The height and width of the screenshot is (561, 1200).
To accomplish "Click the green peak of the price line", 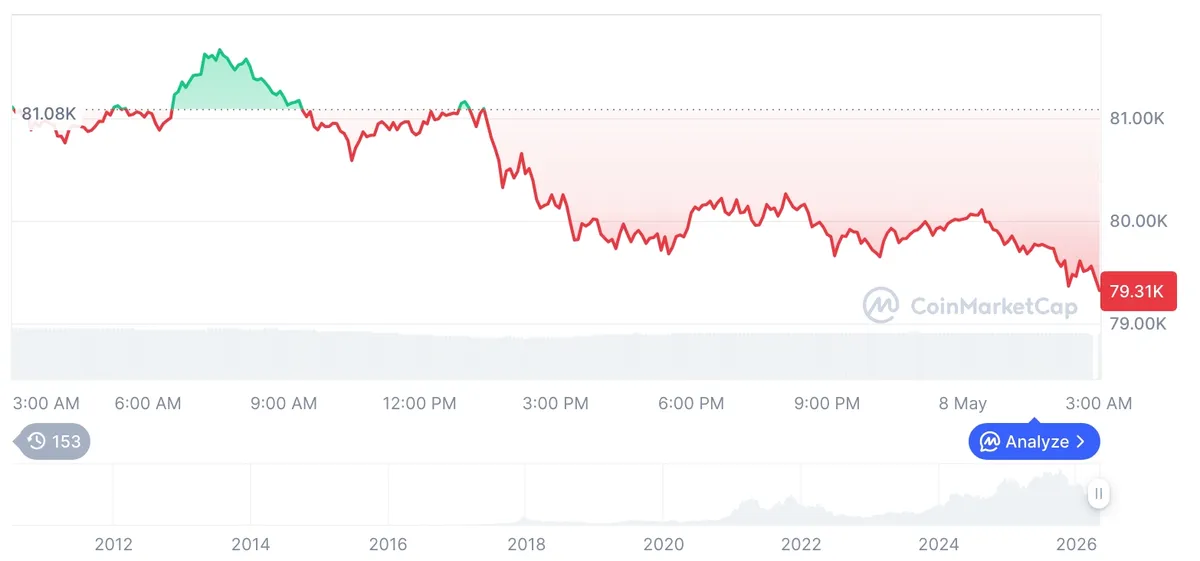I will pos(220,50).
